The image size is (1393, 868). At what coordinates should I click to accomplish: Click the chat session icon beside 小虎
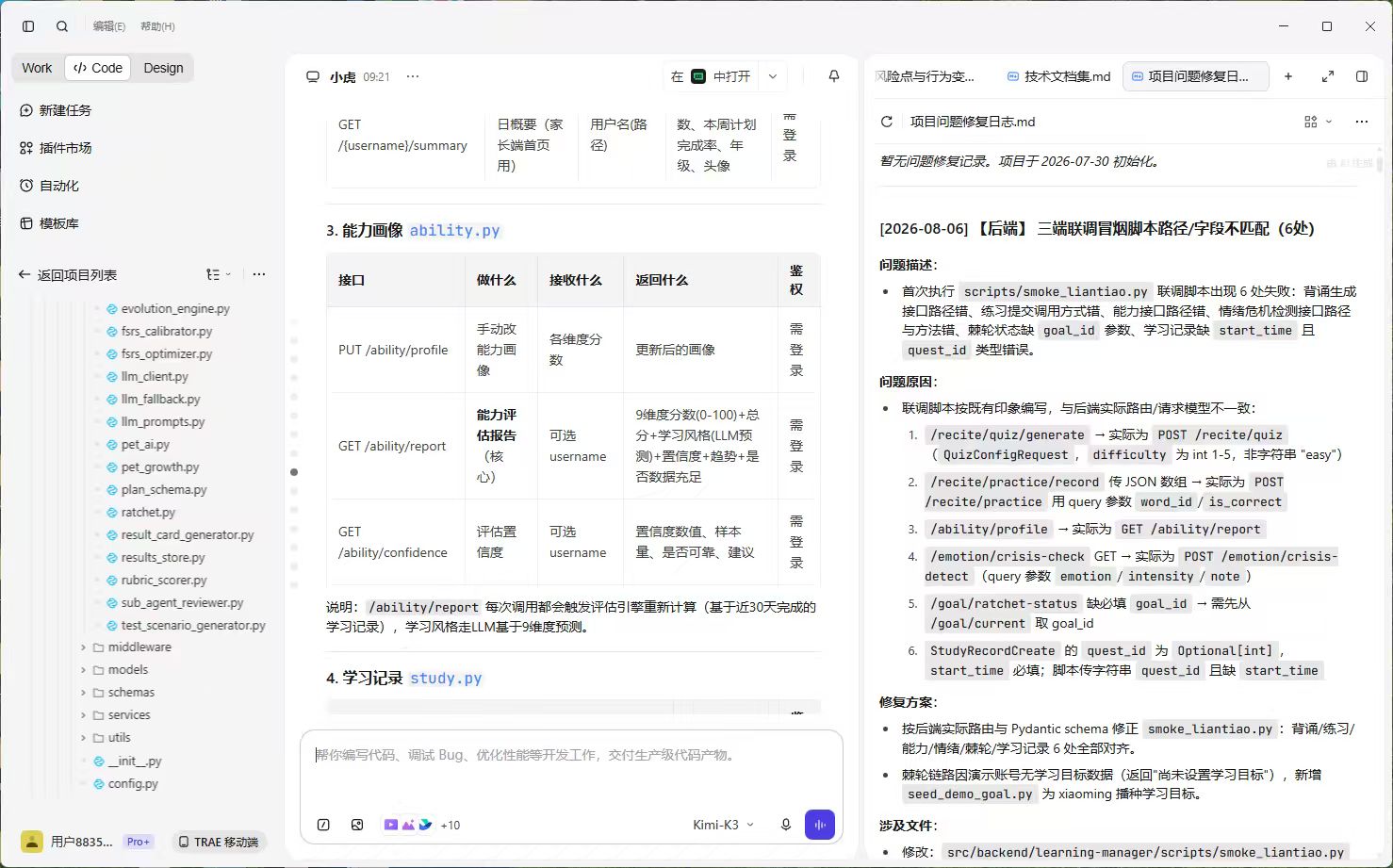coord(313,76)
